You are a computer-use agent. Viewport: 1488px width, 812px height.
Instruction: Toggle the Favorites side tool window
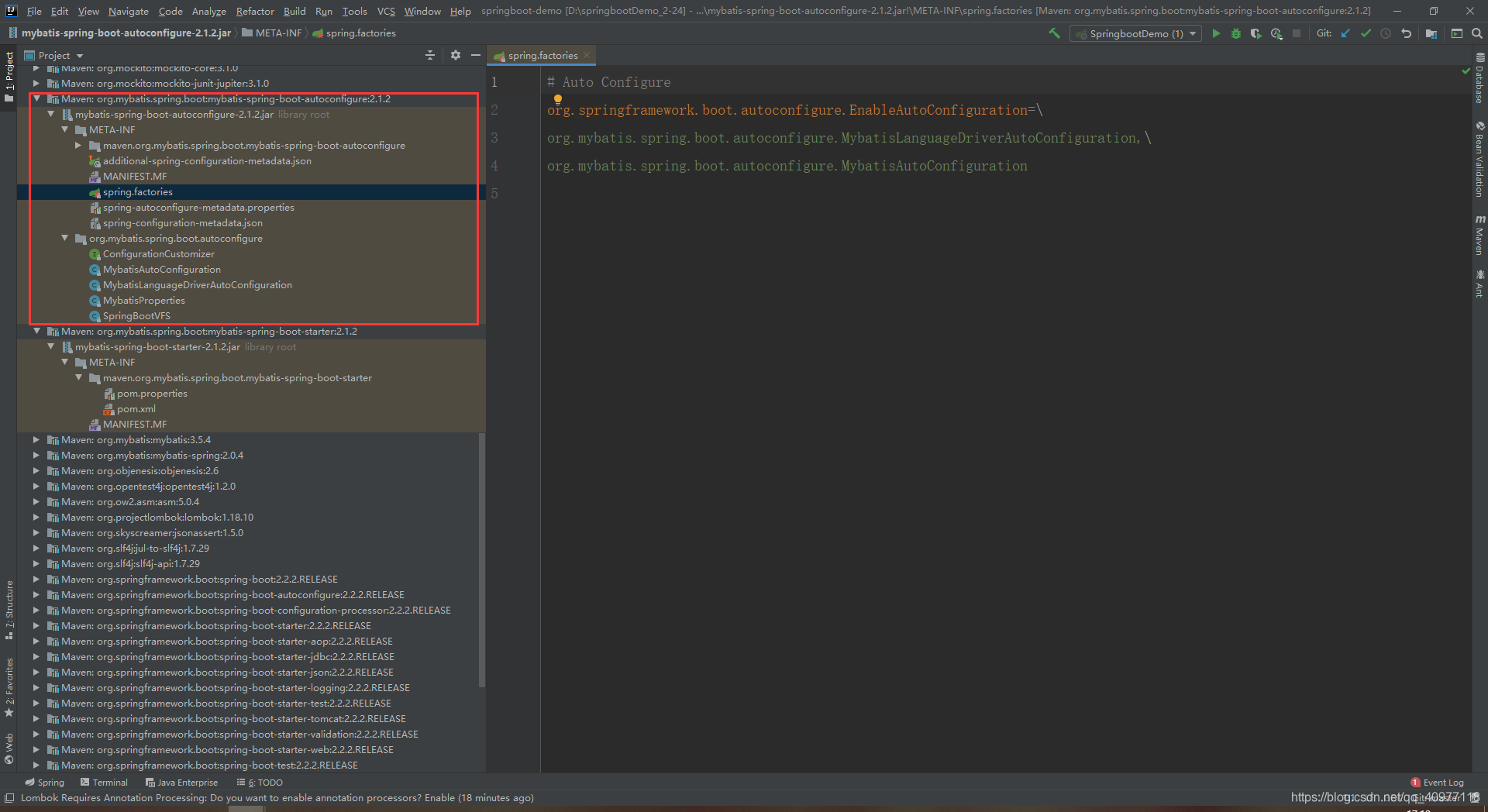[x=9, y=687]
